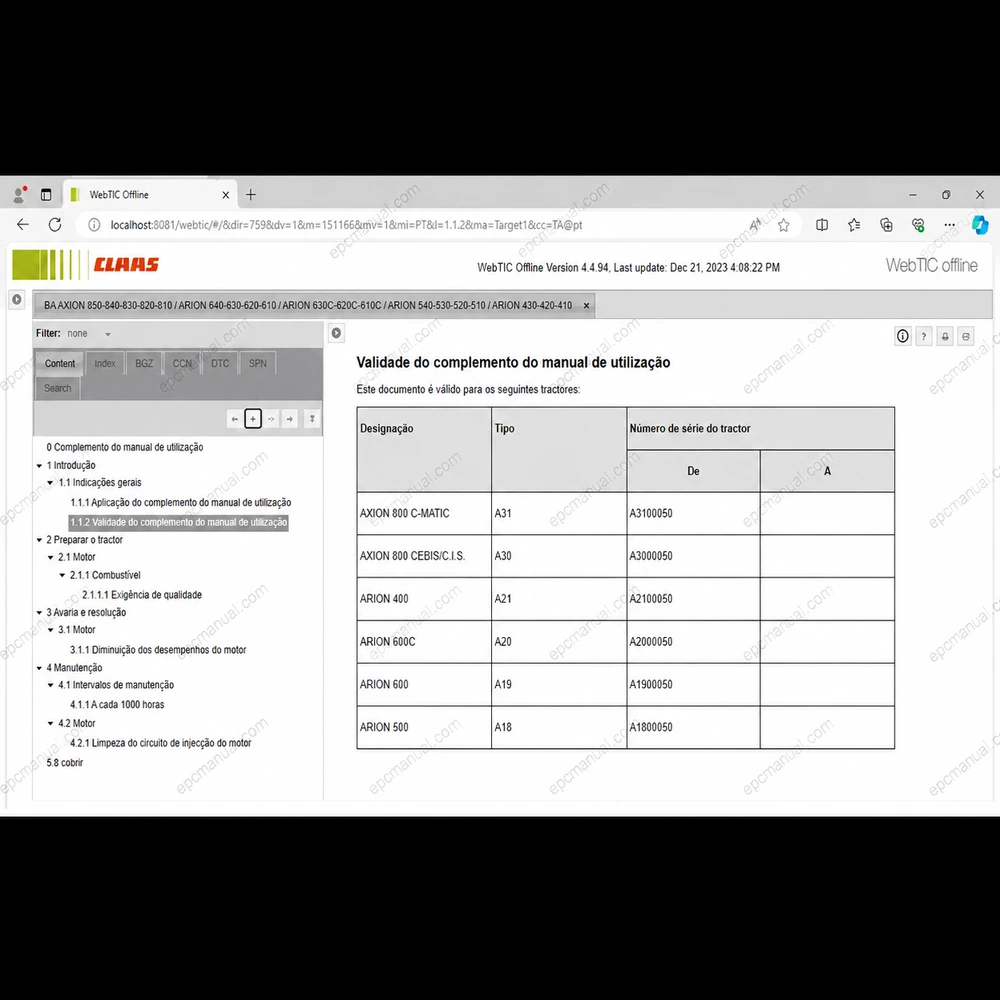Click the bookmark pin icon beside help
Screen dimensions: 1000x1000
[x=945, y=336]
